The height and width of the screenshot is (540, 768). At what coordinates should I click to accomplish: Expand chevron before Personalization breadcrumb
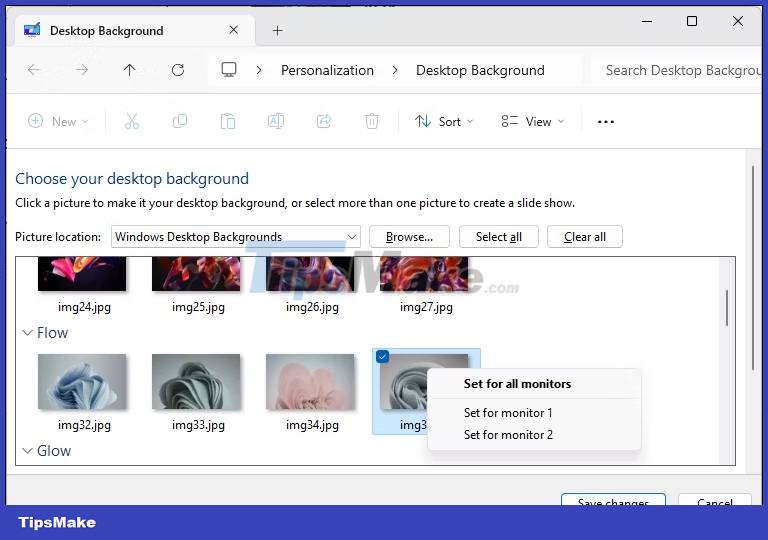(259, 71)
